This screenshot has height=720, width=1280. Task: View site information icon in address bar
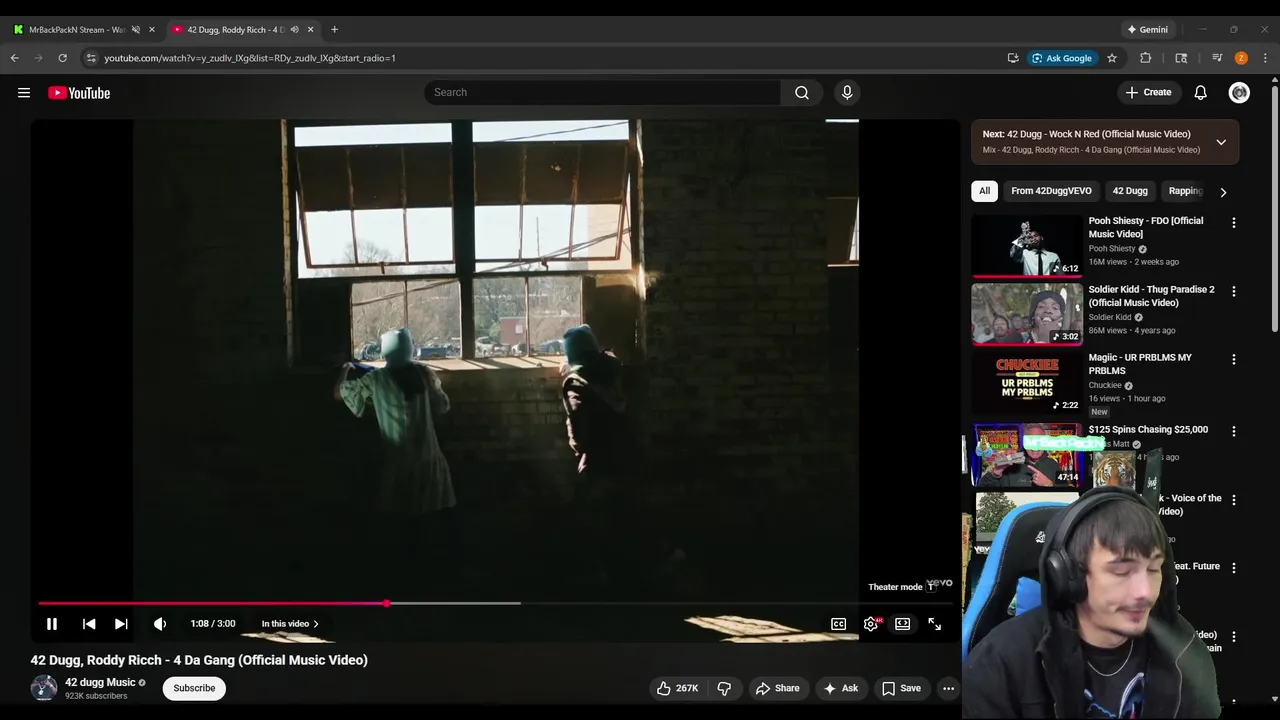91,58
